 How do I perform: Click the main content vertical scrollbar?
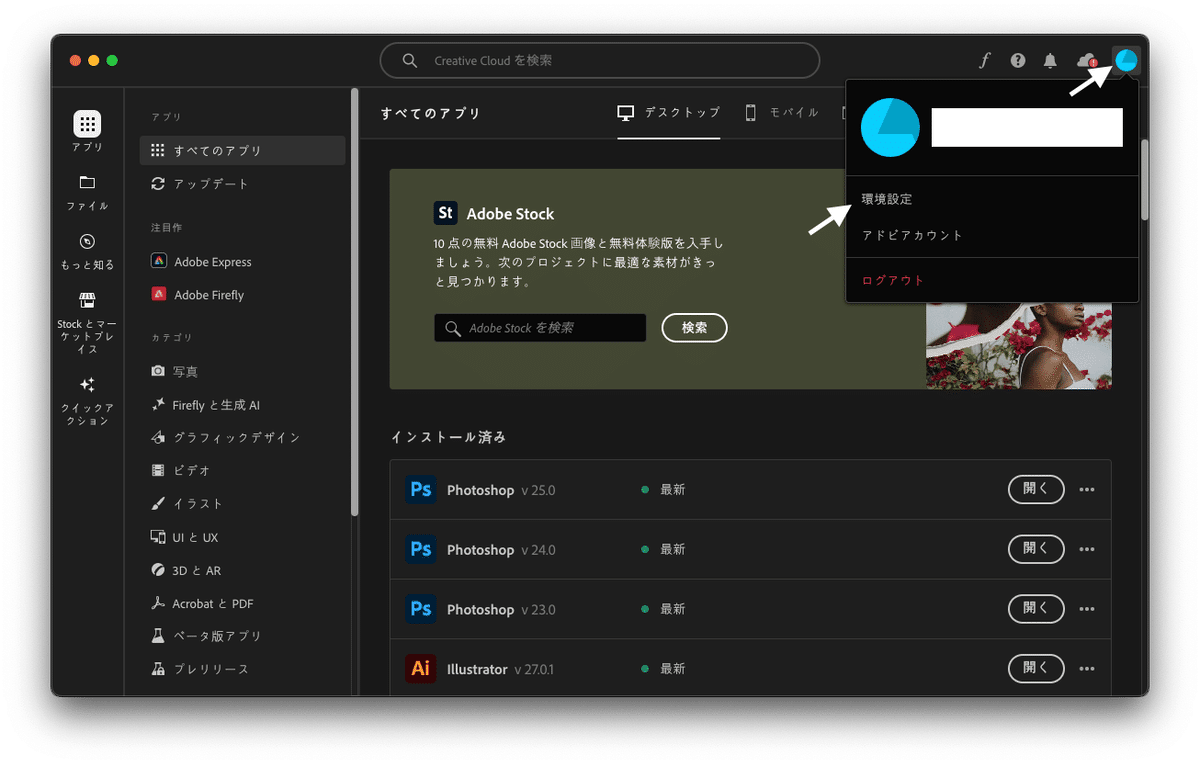[x=1144, y=180]
